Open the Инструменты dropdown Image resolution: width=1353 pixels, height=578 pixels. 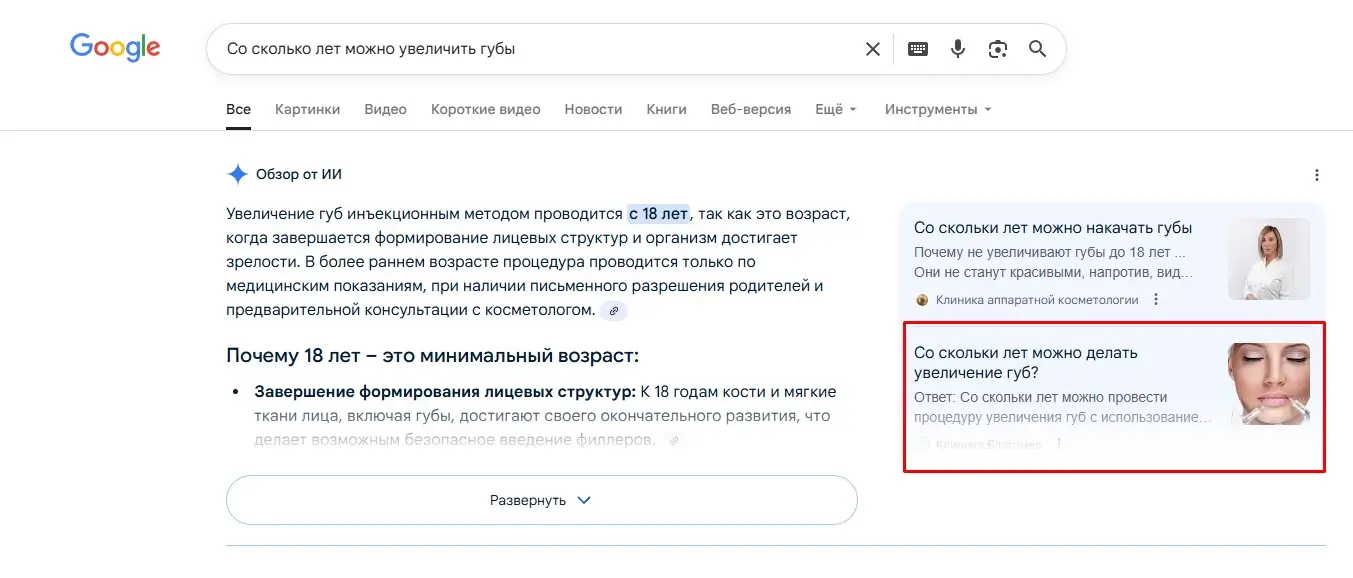[x=937, y=109]
